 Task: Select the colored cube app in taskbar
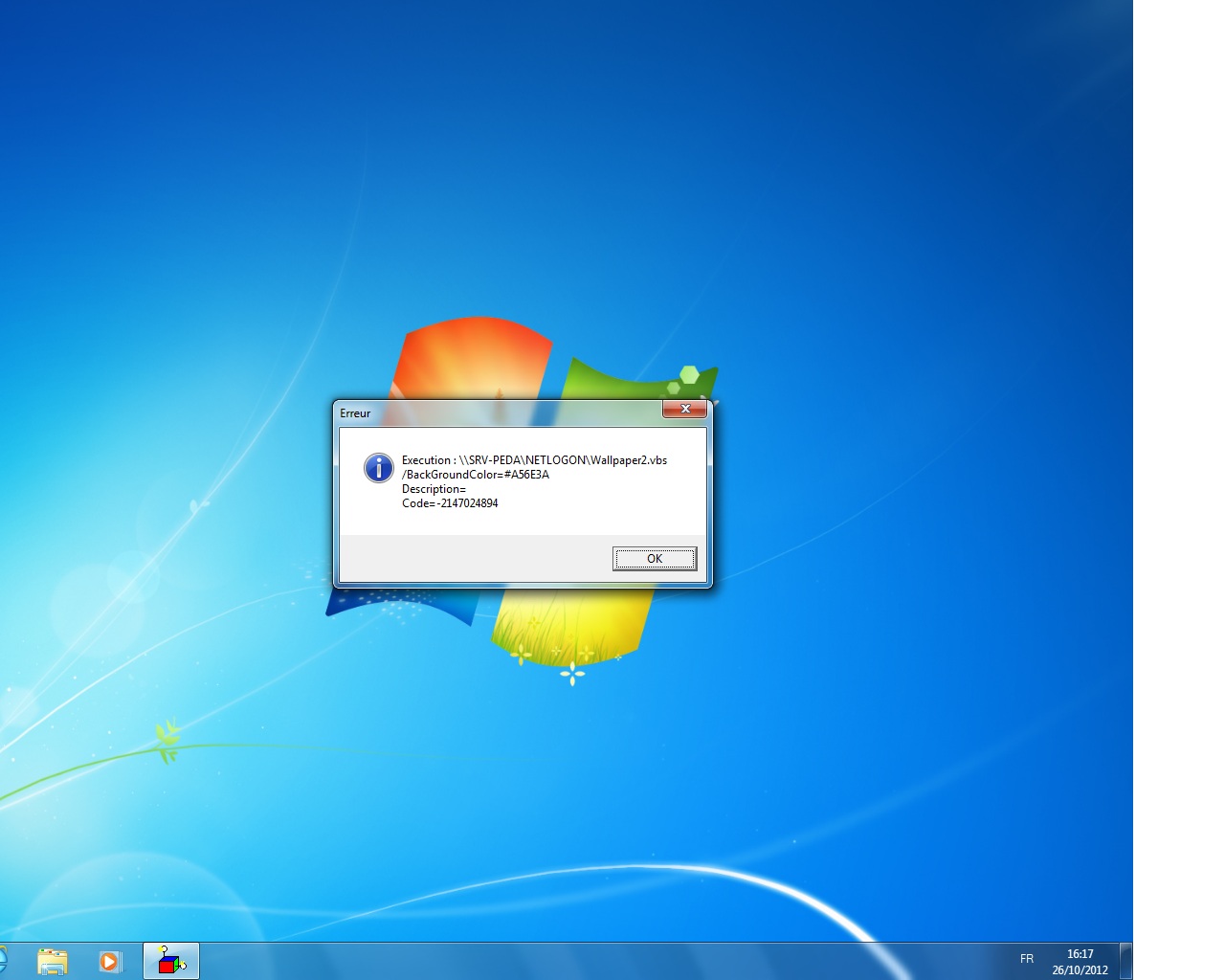(171, 961)
